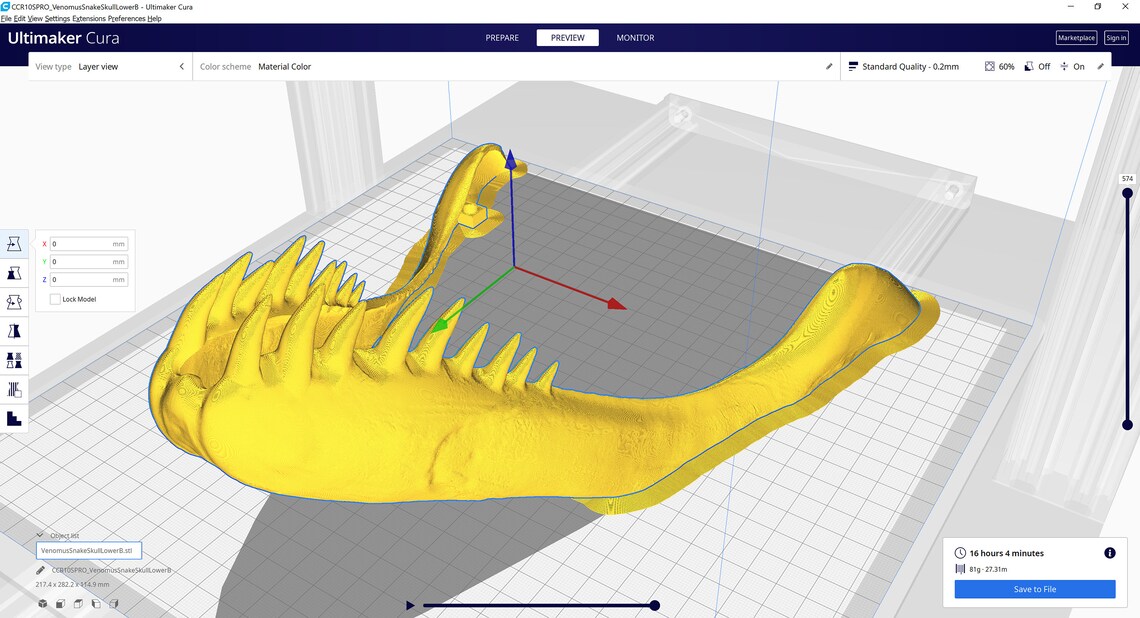This screenshot has width=1140, height=618.
Task: Activate the Support Blocker tool
Action: [x=14, y=389]
